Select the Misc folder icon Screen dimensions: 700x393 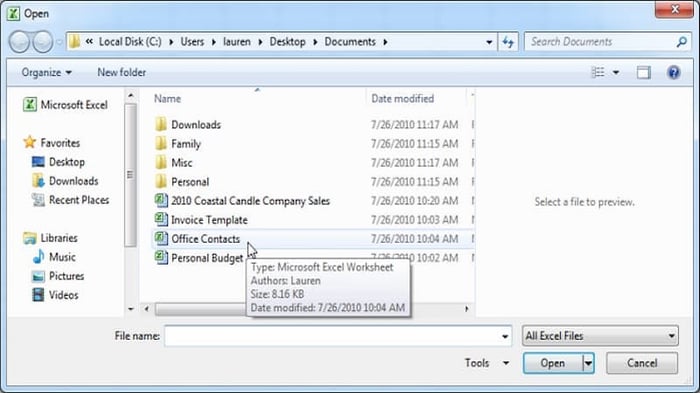[161, 163]
